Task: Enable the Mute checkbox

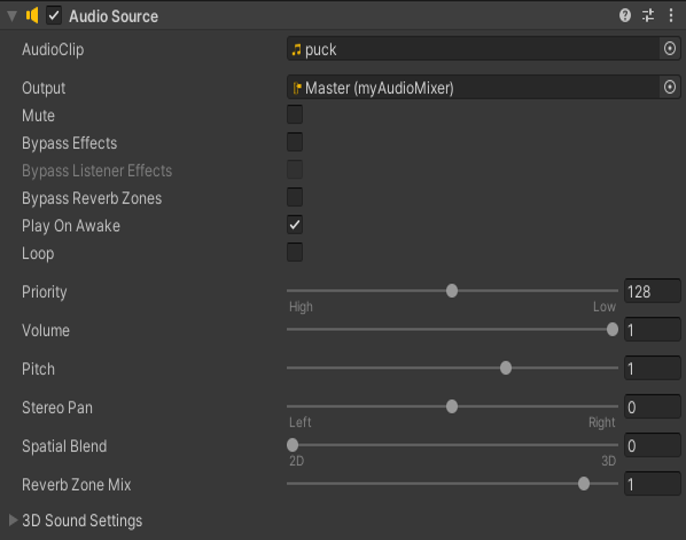Action: coord(295,115)
